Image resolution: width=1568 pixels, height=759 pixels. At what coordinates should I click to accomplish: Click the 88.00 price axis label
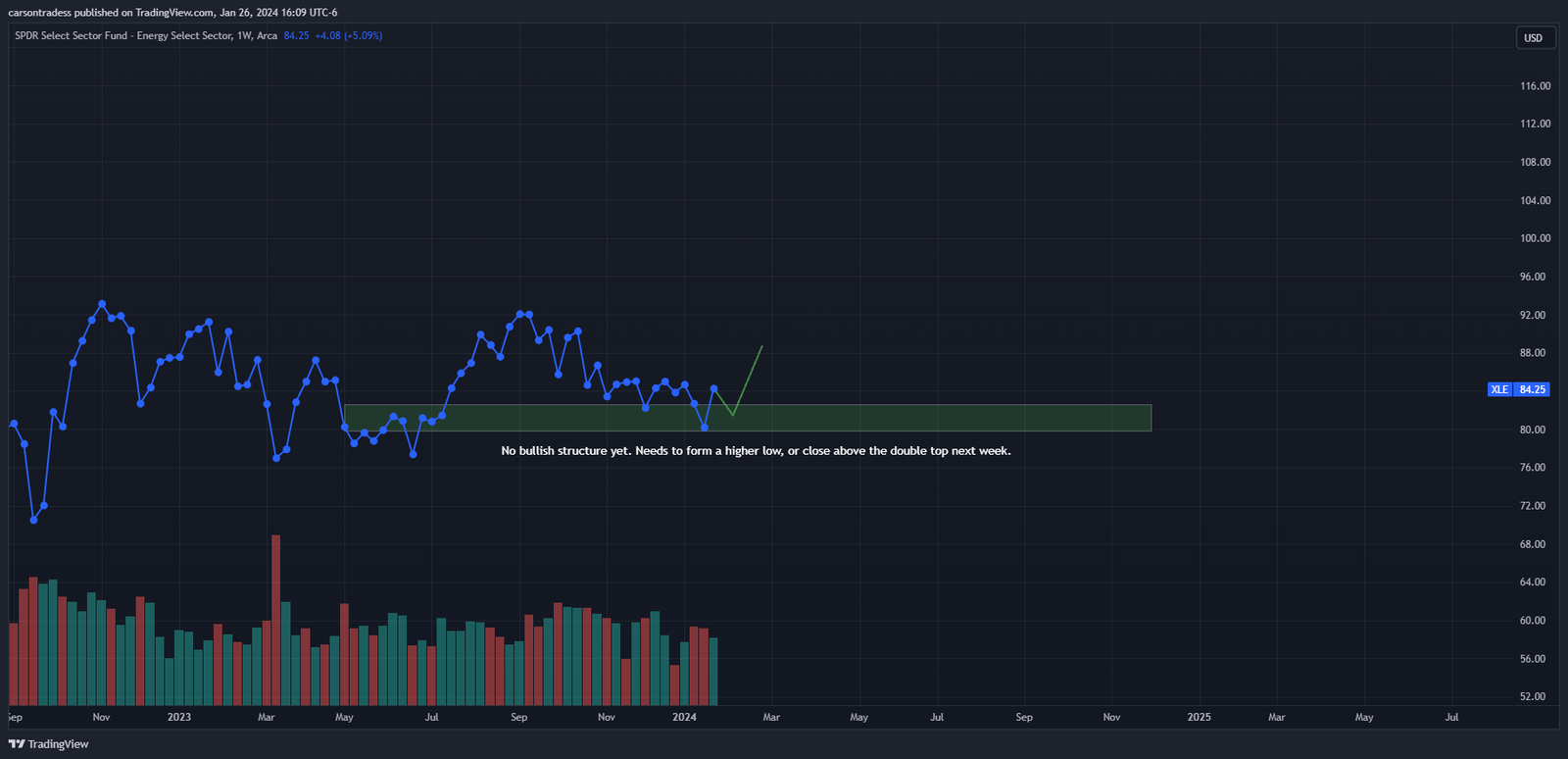point(1533,353)
